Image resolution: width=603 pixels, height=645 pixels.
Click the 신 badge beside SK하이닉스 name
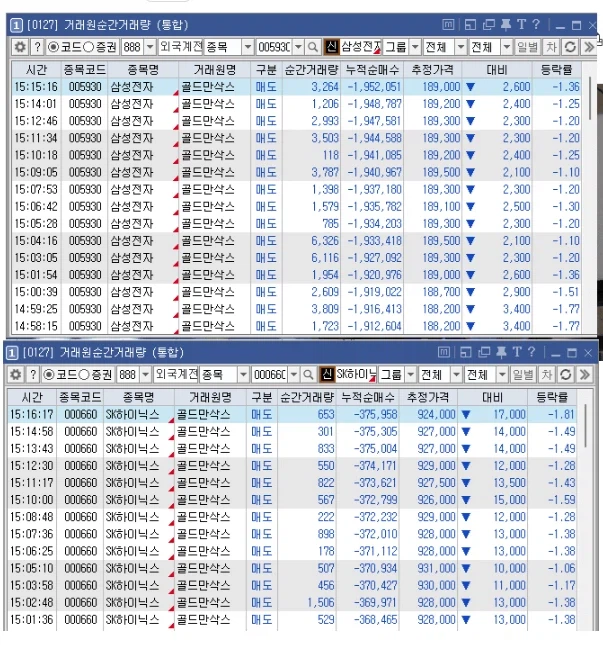pyautogui.click(x=327, y=374)
